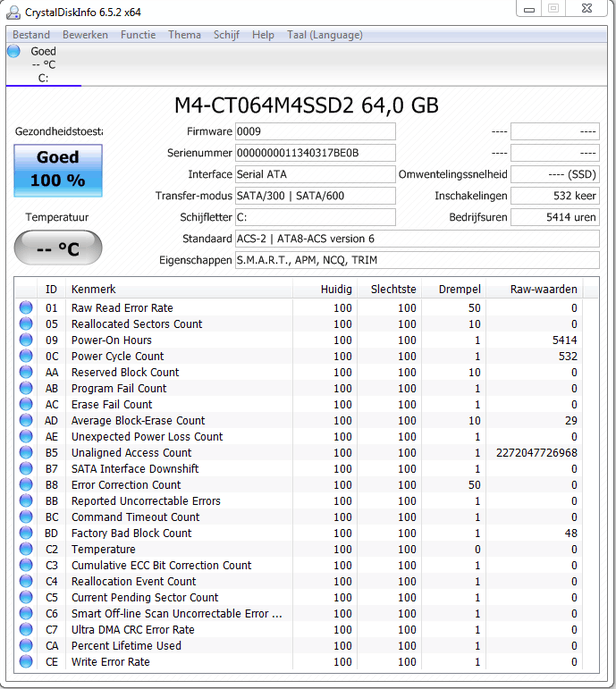Click the temperature -- °C indicator

(58, 248)
